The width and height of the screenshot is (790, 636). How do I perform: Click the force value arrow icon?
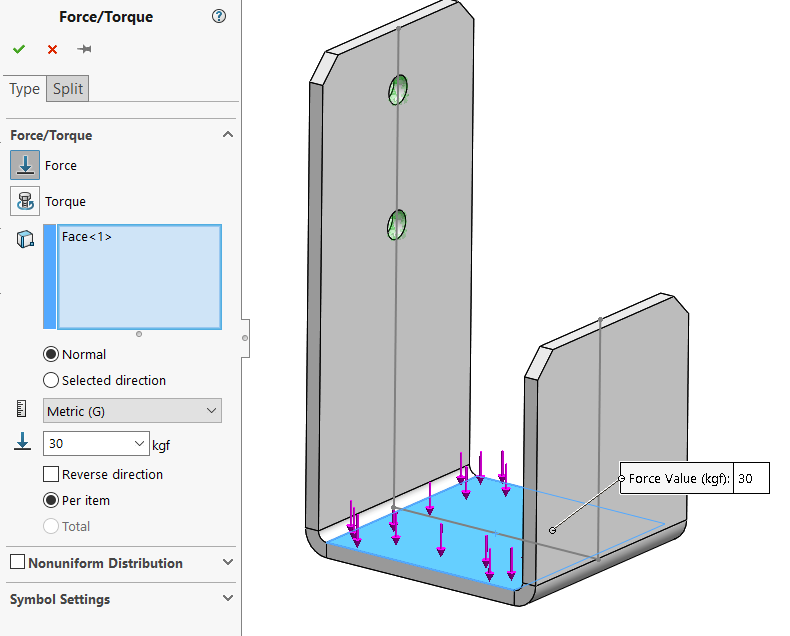22,441
